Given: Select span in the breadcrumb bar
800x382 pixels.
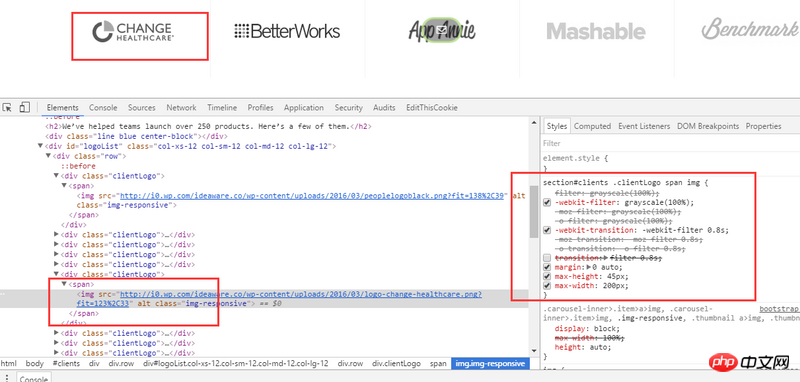Looking at the screenshot, I should coord(438,364).
